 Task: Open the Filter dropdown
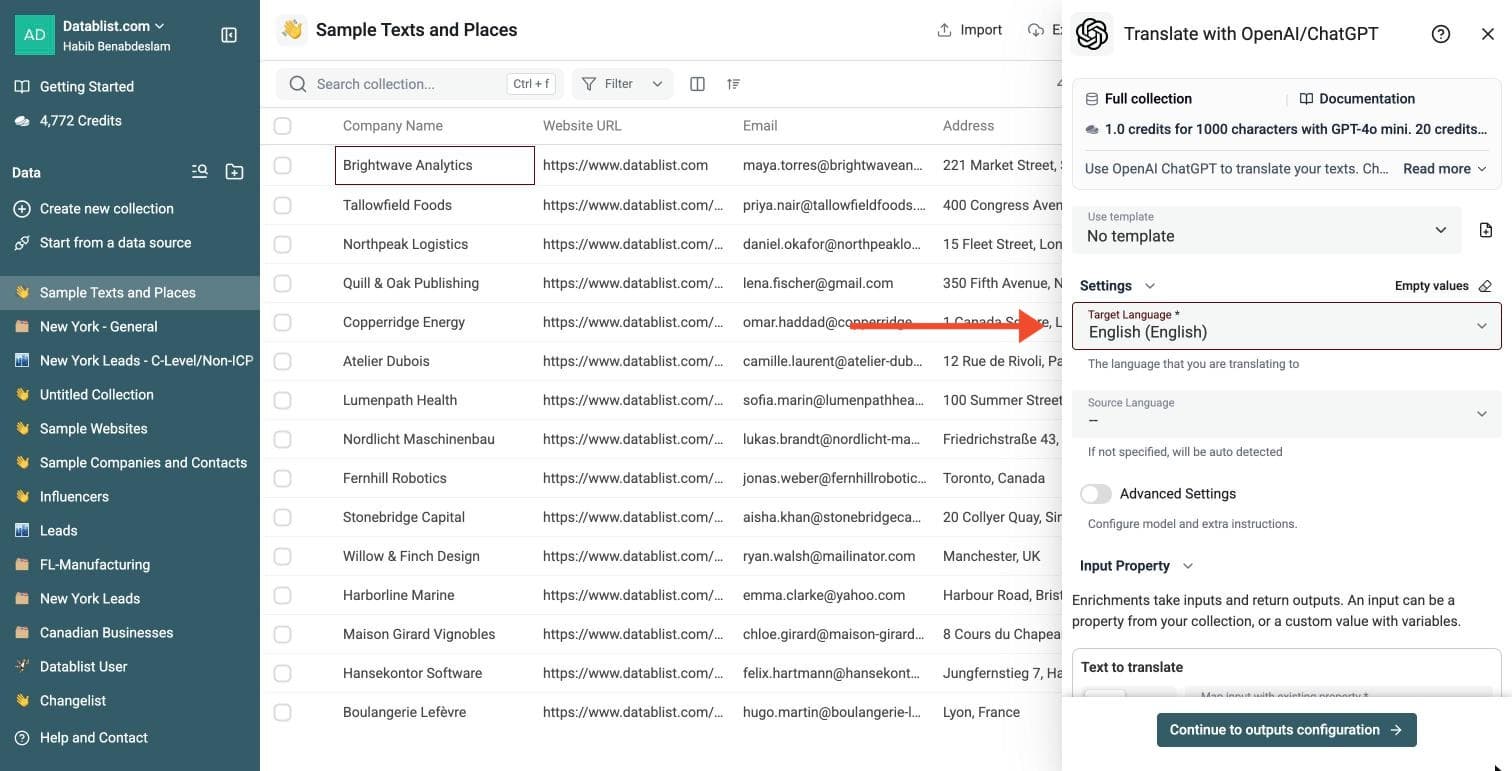(622, 84)
